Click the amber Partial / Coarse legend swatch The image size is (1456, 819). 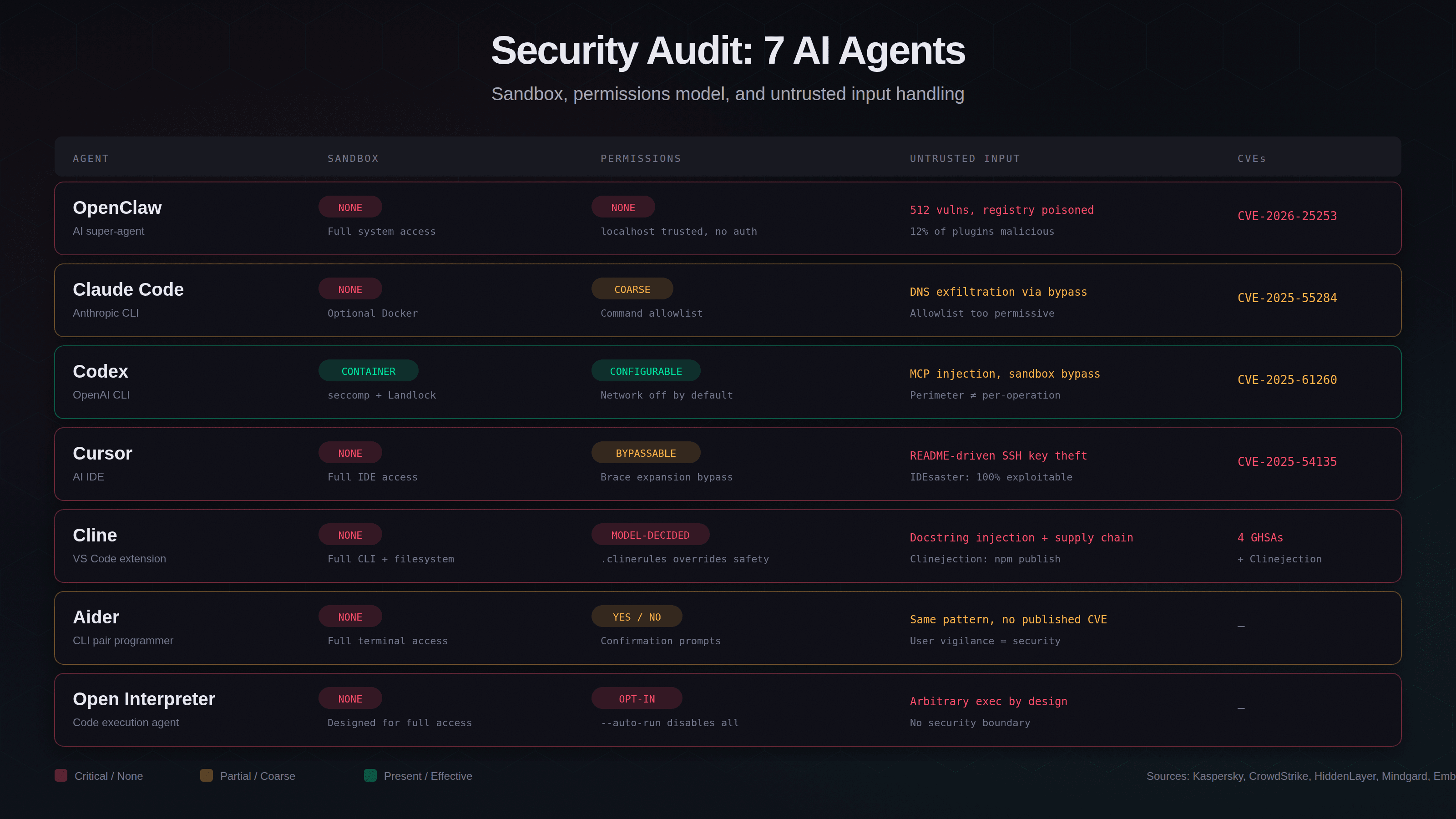point(206,775)
